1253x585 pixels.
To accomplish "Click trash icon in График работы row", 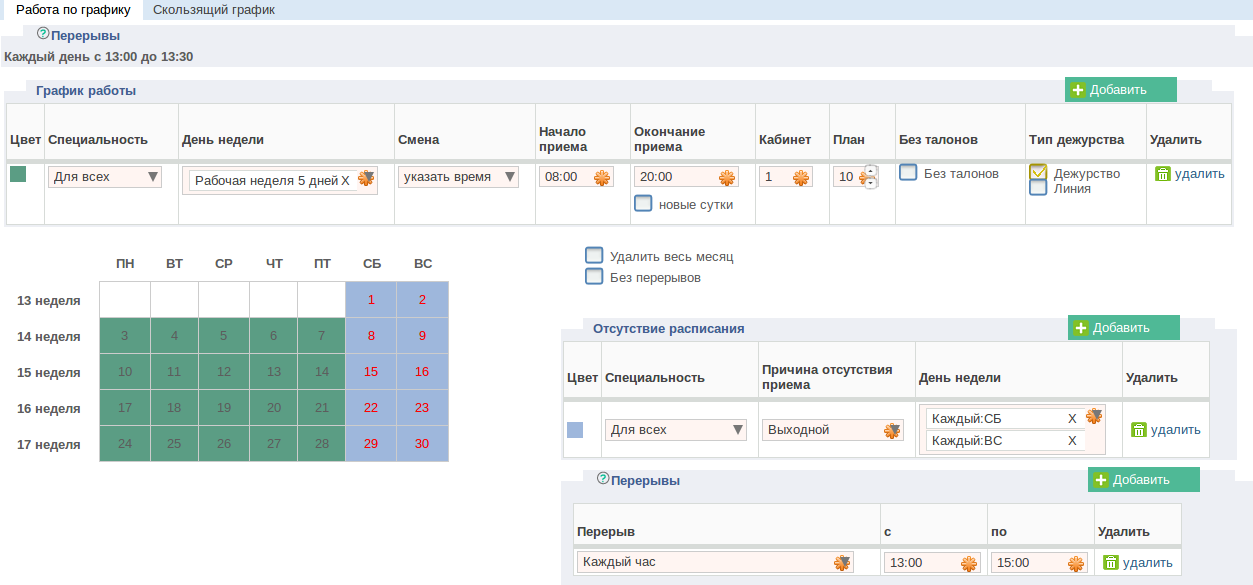I will point(1163,174).
